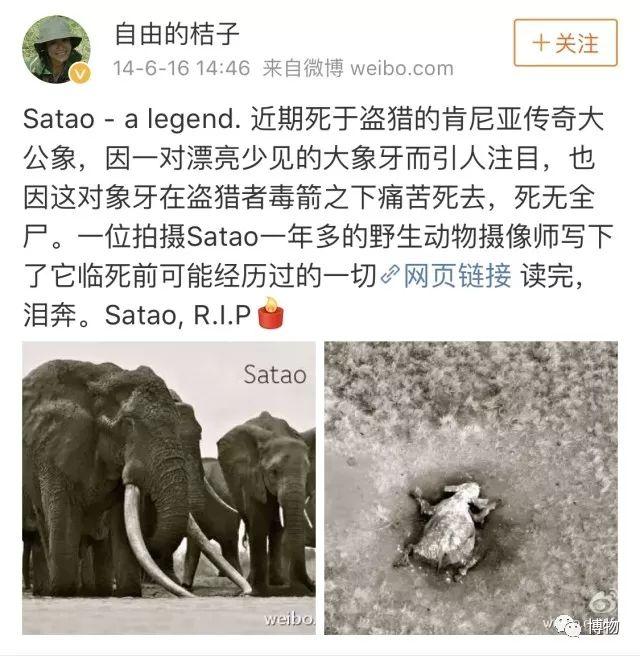The width and height of the screenshot is (640, 656).
Task: Click the red candle emoji after R.I.P
Action: point(271,312)
